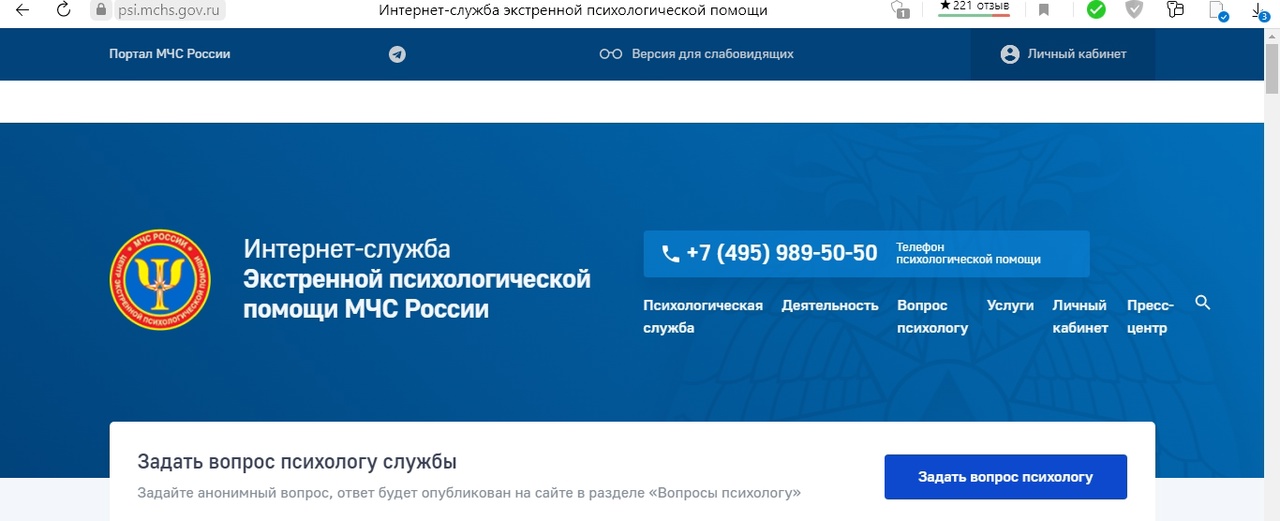This screenshot has height=521, width=1280.
Task: Open the 221 отзыв site rating
Action: (974, 8)
